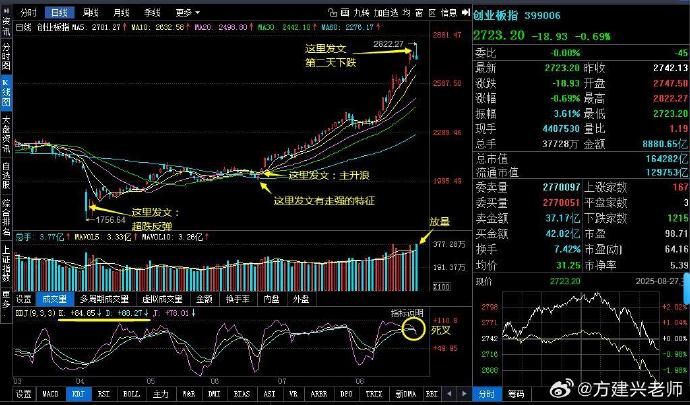Select the MACD indicator tab

(50, 394)
